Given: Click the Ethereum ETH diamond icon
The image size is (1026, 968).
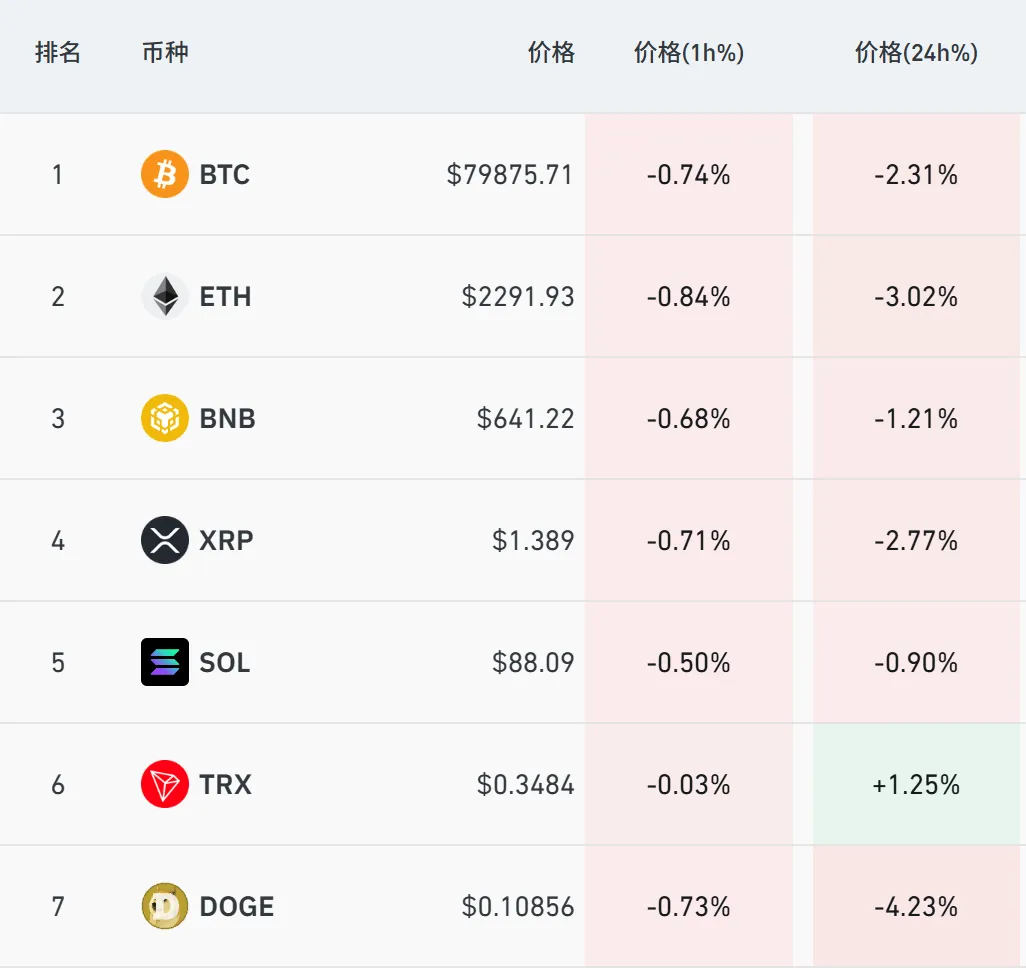Looking at the screenshot, I should (x=165, y=296).
